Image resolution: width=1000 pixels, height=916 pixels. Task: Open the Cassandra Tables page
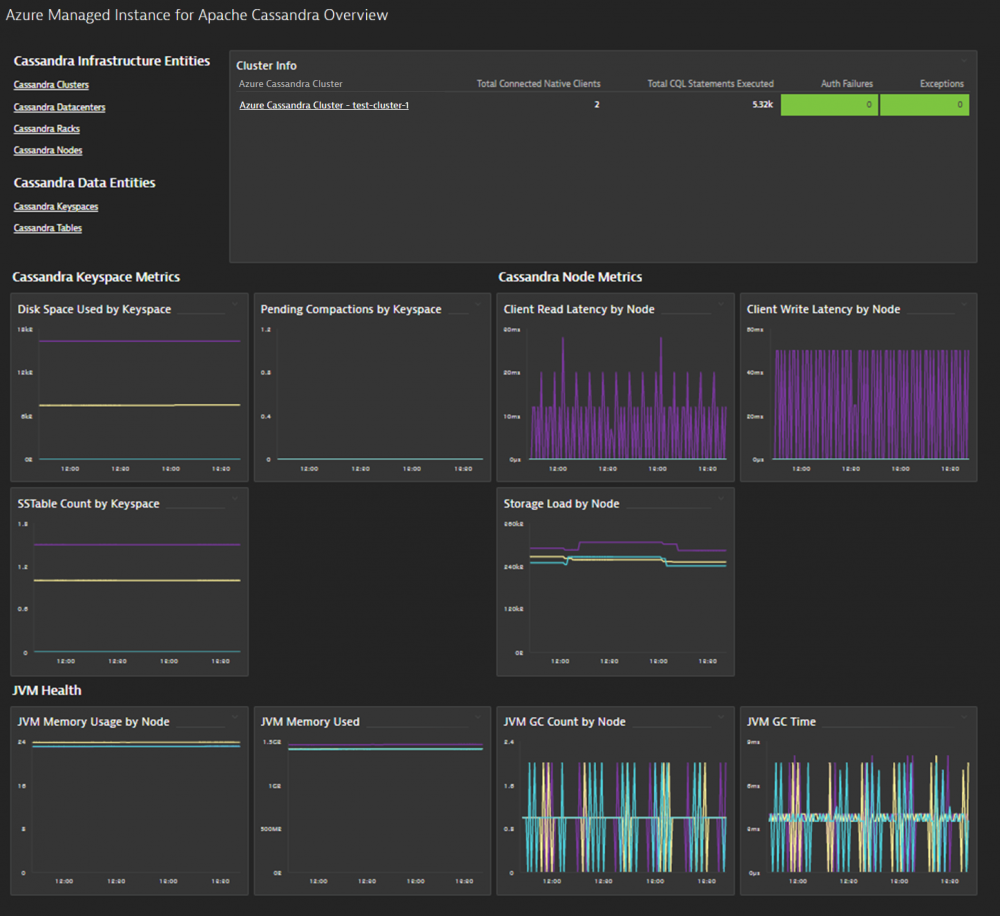47,228
